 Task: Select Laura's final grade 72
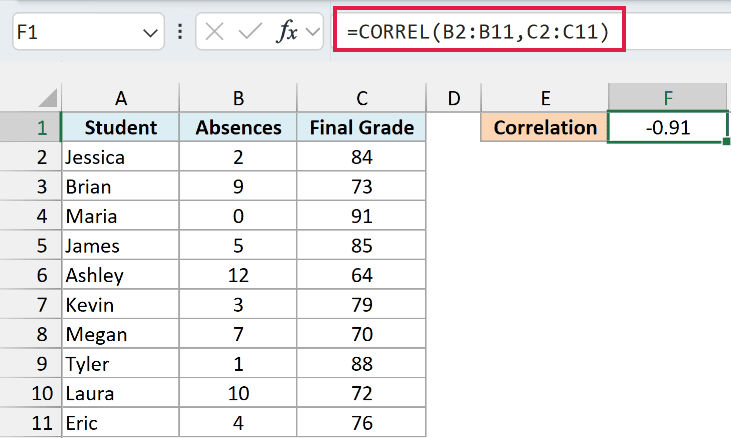coord(362,393)
